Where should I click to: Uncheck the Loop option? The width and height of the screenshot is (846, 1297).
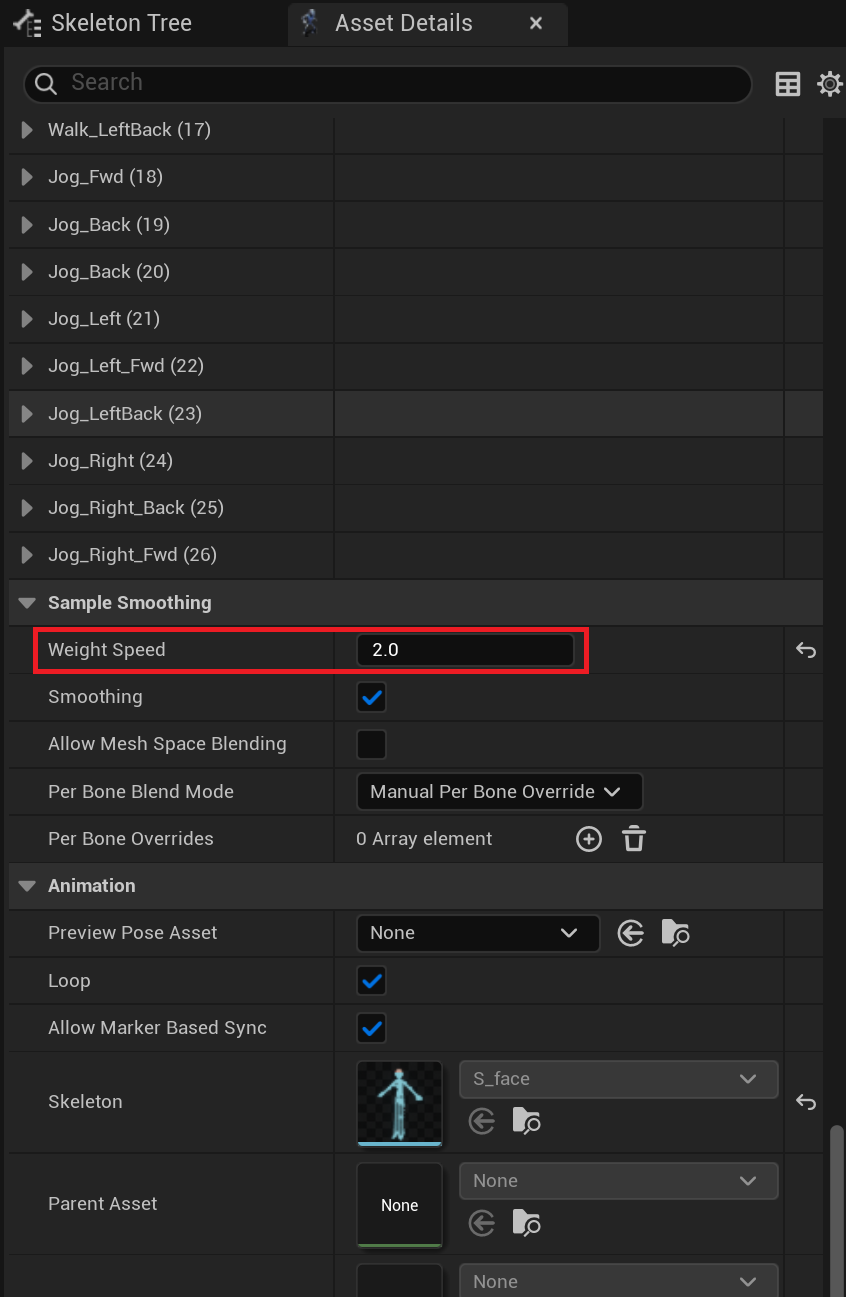(372, 982)
